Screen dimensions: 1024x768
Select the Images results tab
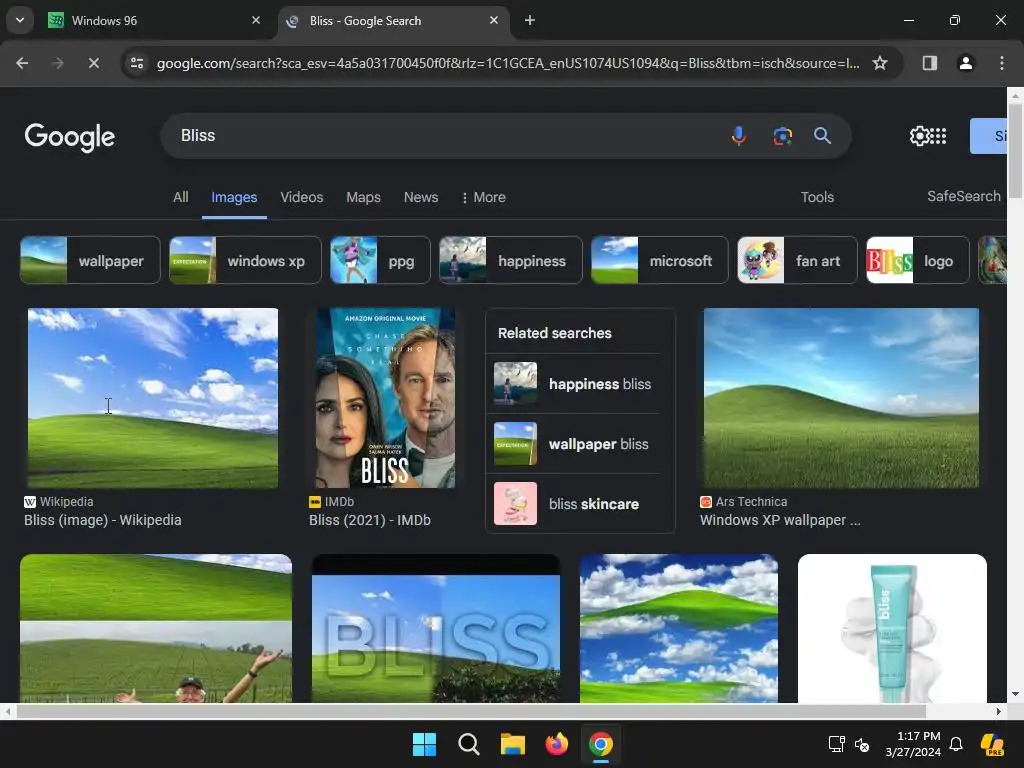(234, 197)
